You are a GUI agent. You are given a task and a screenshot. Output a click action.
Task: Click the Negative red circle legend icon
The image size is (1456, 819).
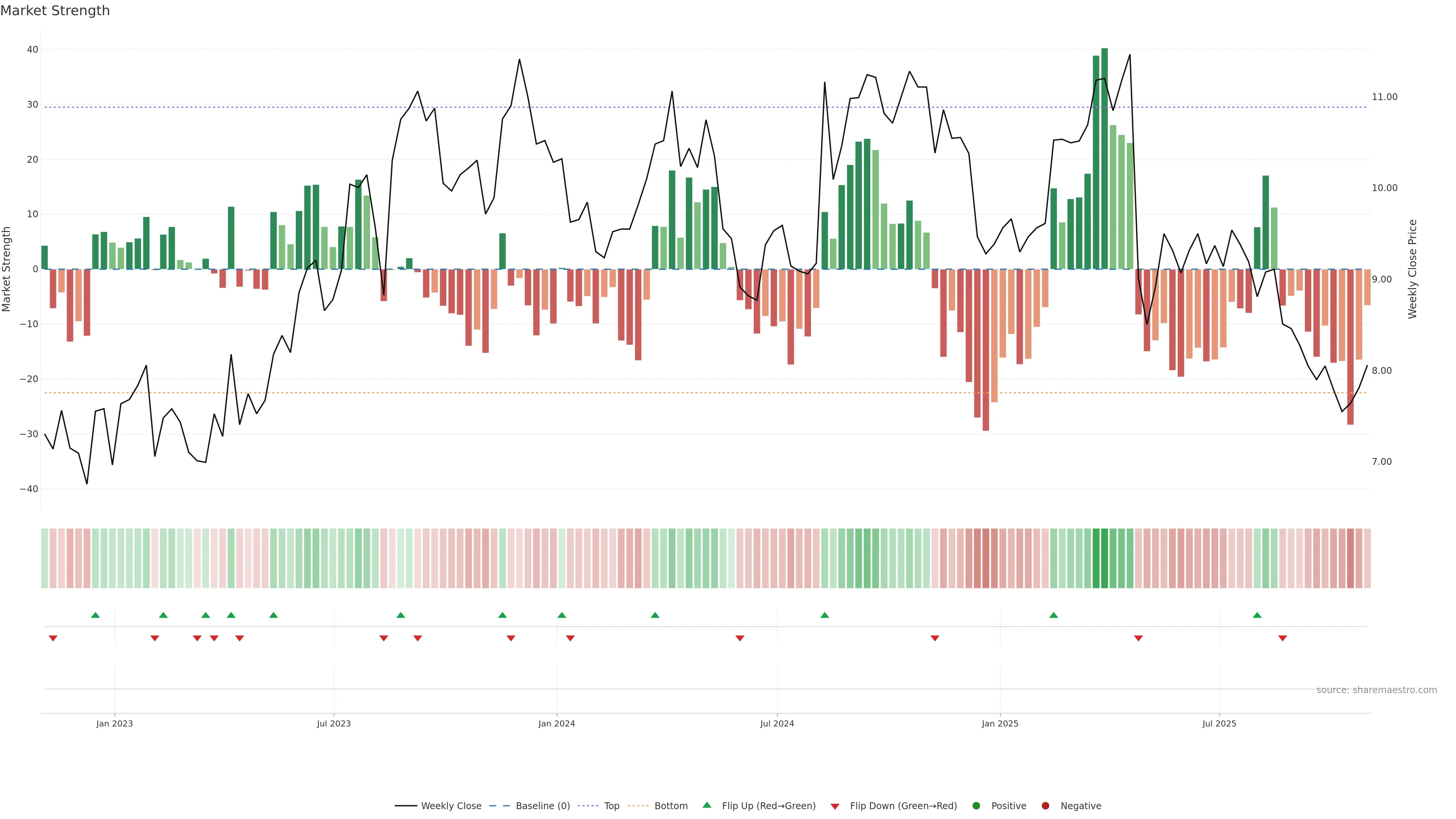(x=1045, y=805)
